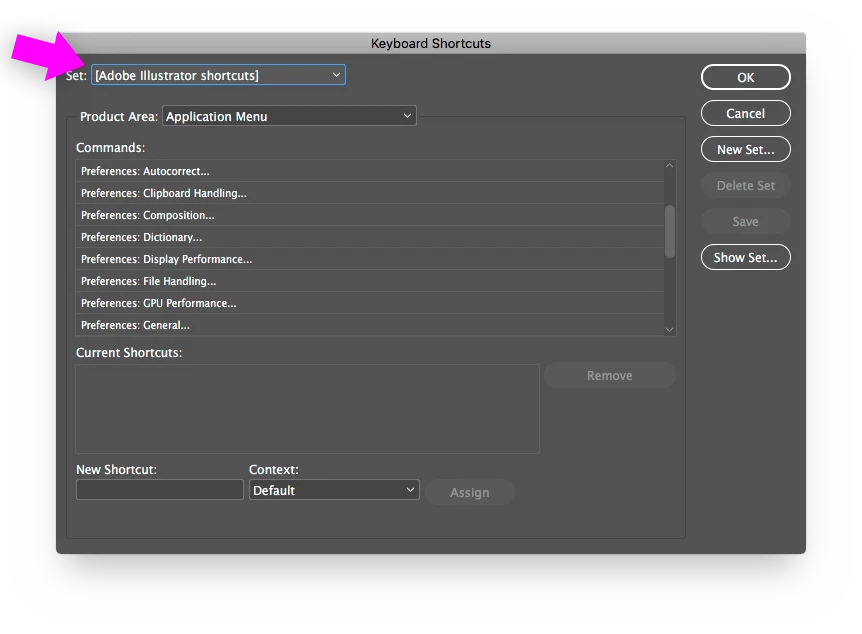Open the Product Area dropdown
The width and height of the screenshot is (862, 634).
coord(289,116)
